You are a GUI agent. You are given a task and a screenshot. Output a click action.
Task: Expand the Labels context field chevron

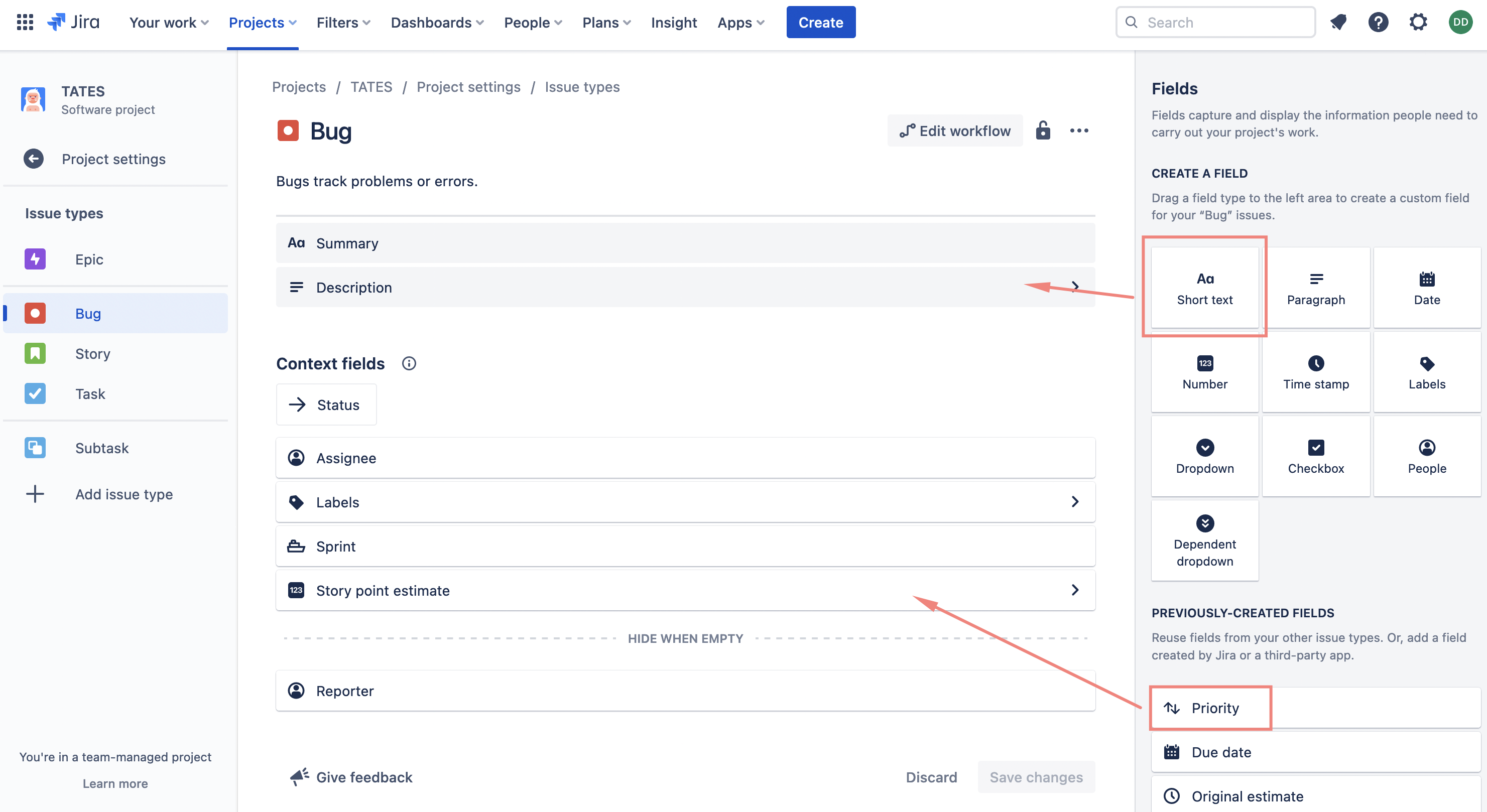click(1075, 501)
